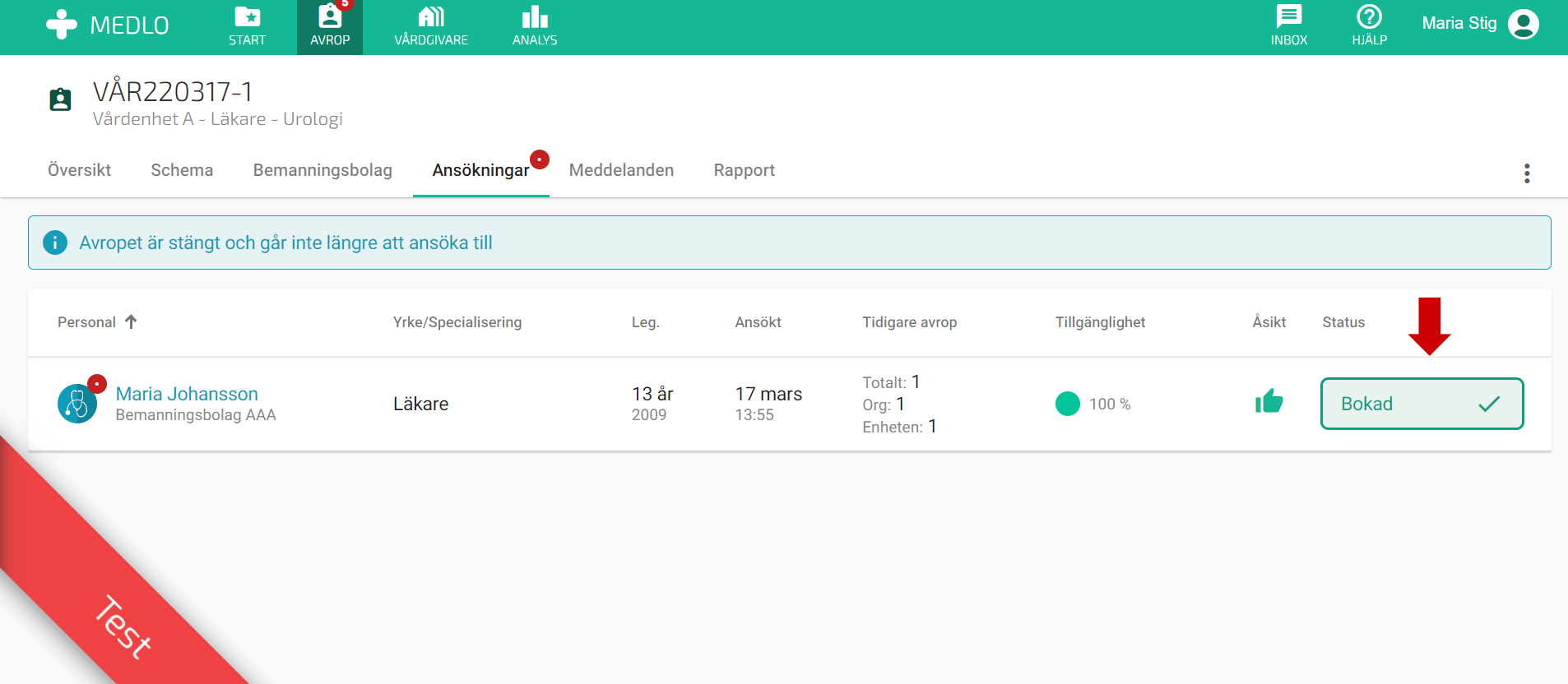Click the Totalt: 1 previous calls value

click(891, 382)
